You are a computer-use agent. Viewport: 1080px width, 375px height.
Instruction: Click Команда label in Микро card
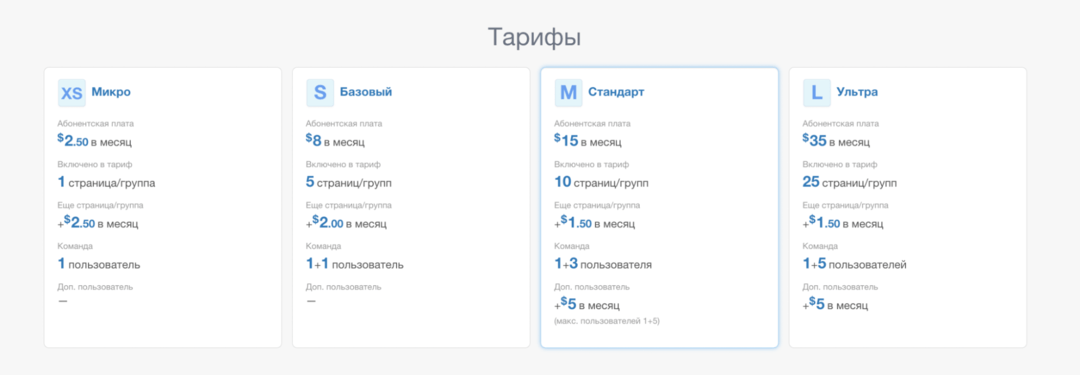76,246
